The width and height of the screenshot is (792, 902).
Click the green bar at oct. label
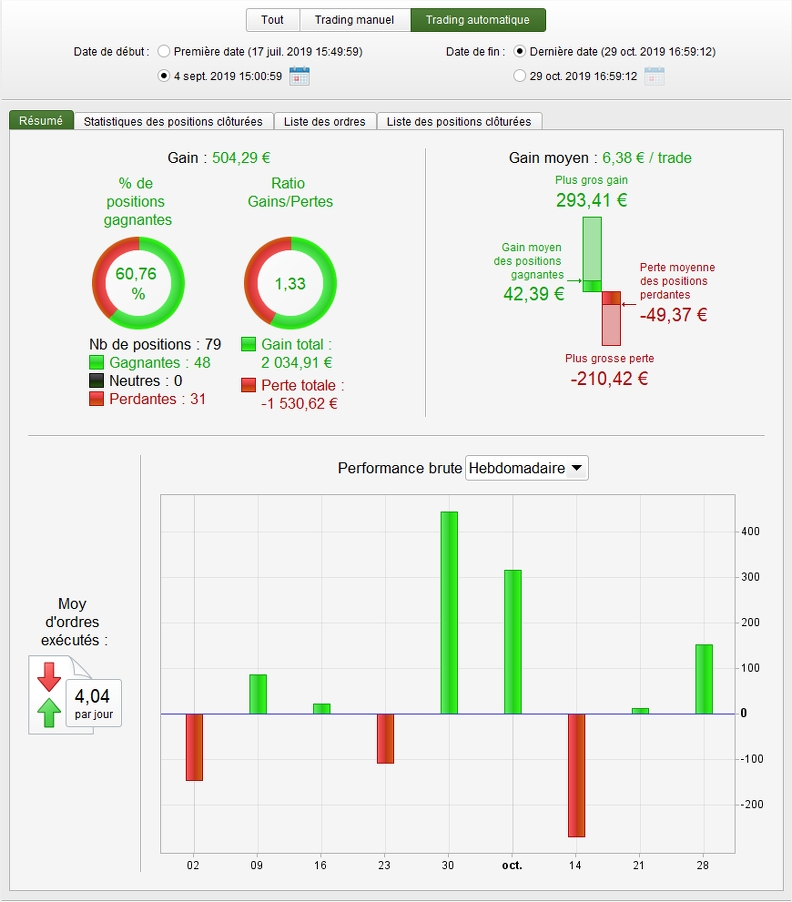[x=513, y=642]
